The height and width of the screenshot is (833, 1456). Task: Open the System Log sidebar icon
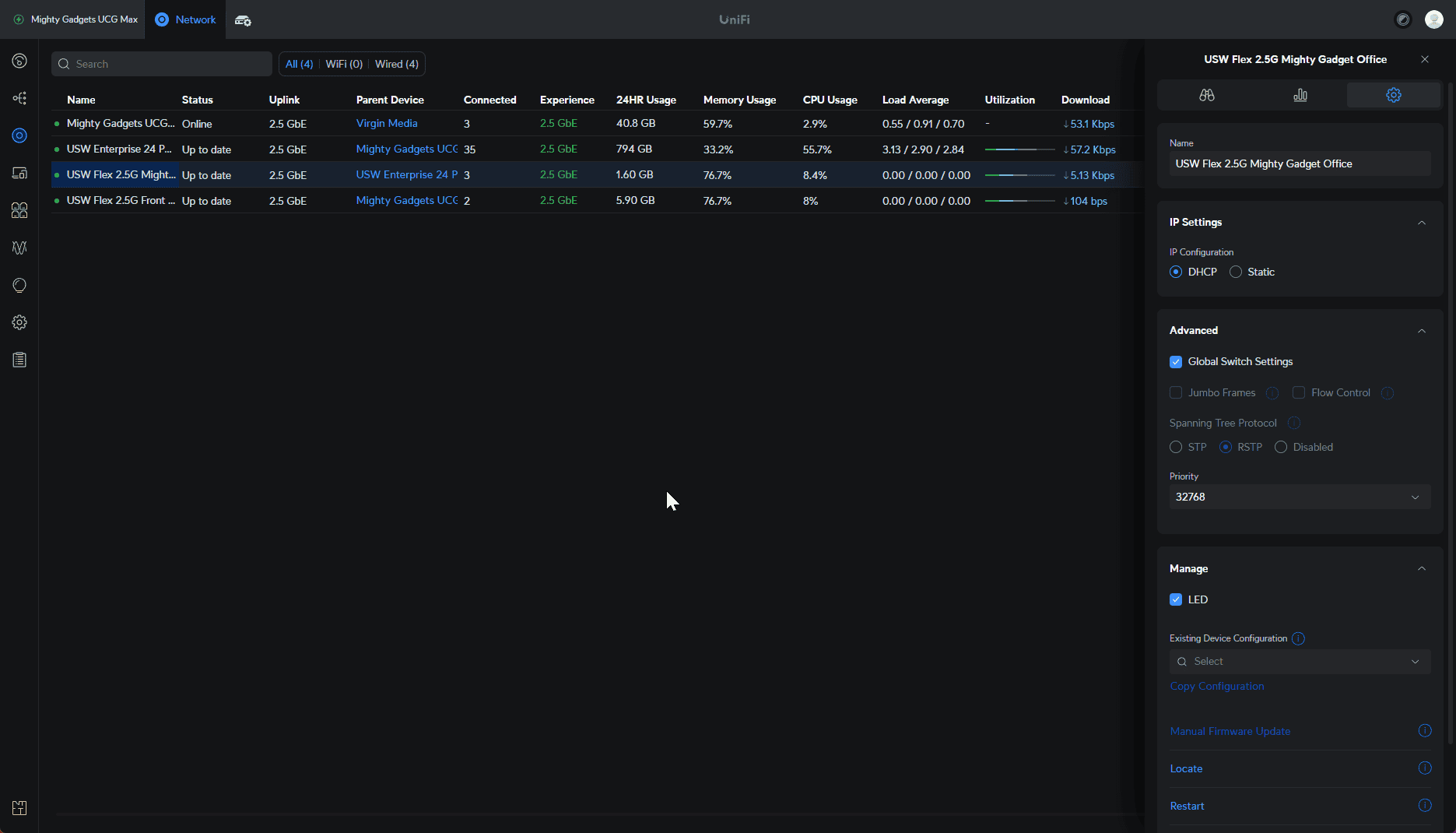(19, 360)
